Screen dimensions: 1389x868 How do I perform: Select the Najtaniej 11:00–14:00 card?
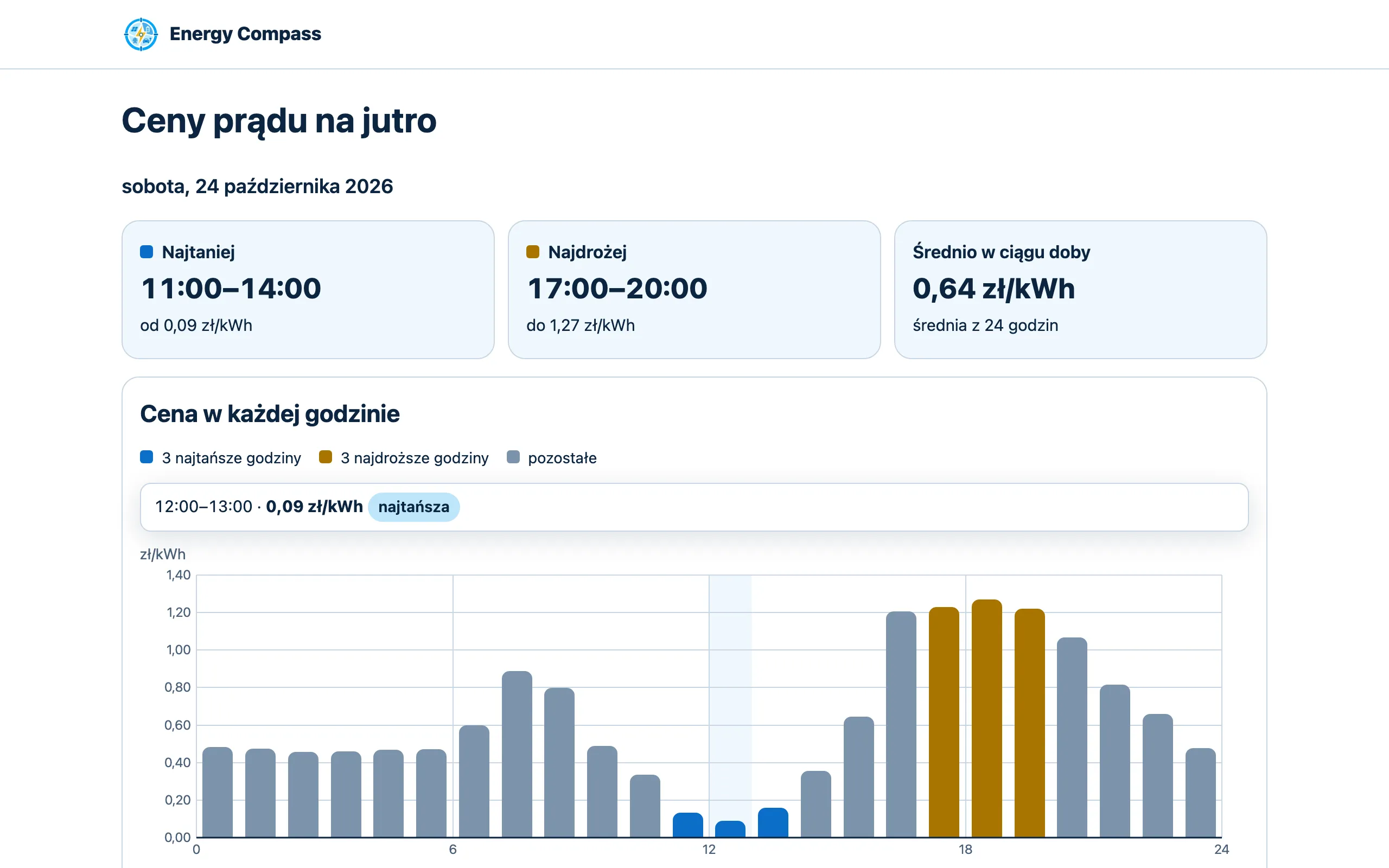tap(308, 290)
